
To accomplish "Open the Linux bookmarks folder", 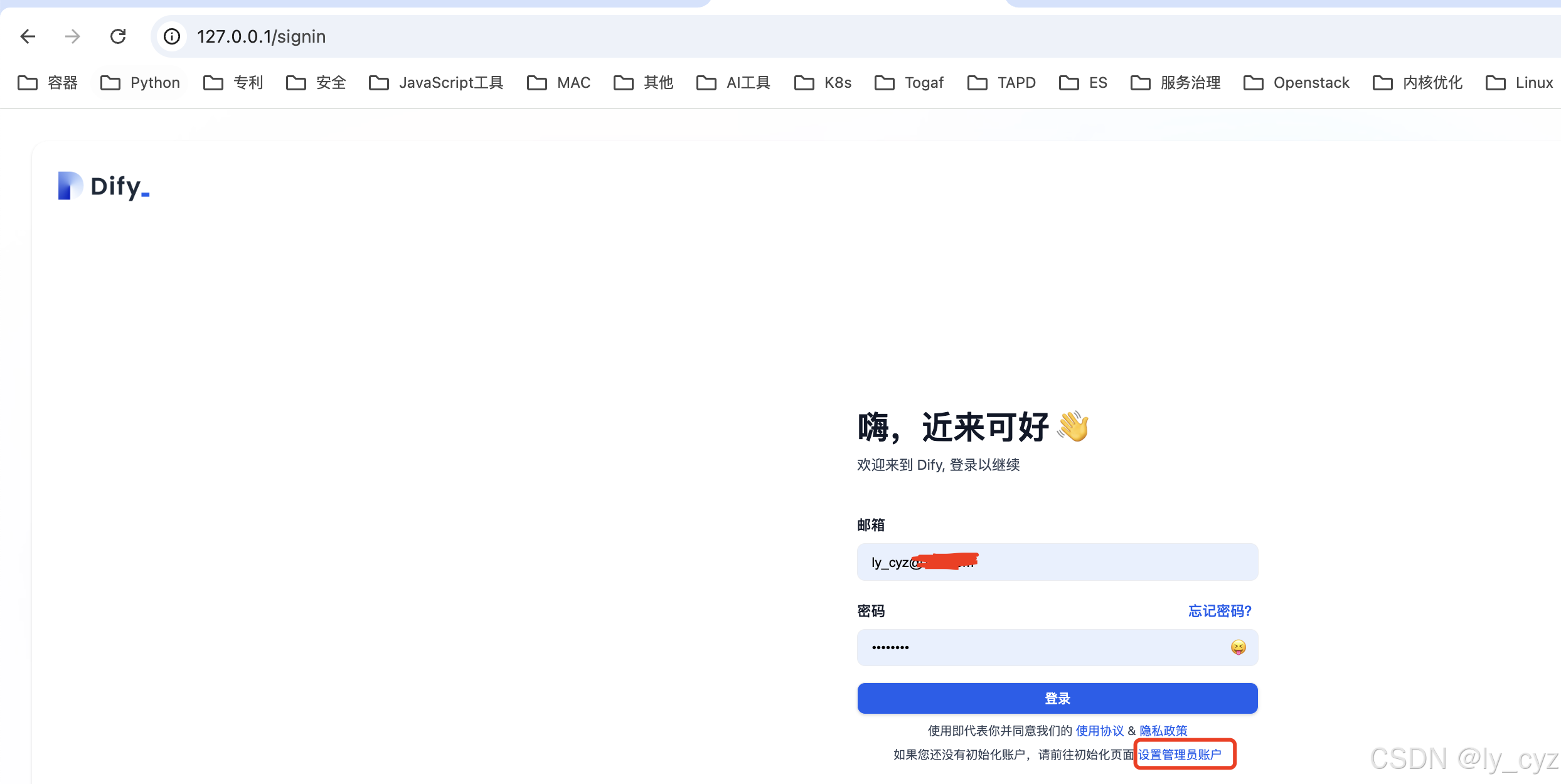I will pyautogui.click(x=1520, y=83).
